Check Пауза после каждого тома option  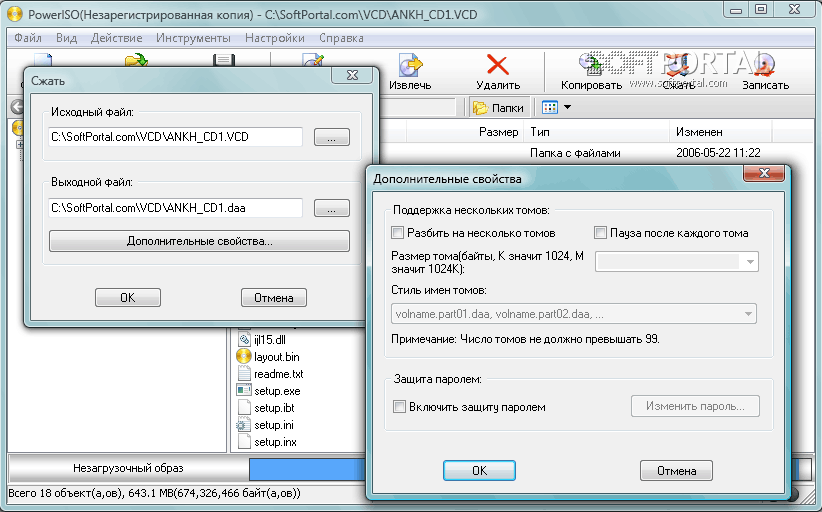[601, 233]
